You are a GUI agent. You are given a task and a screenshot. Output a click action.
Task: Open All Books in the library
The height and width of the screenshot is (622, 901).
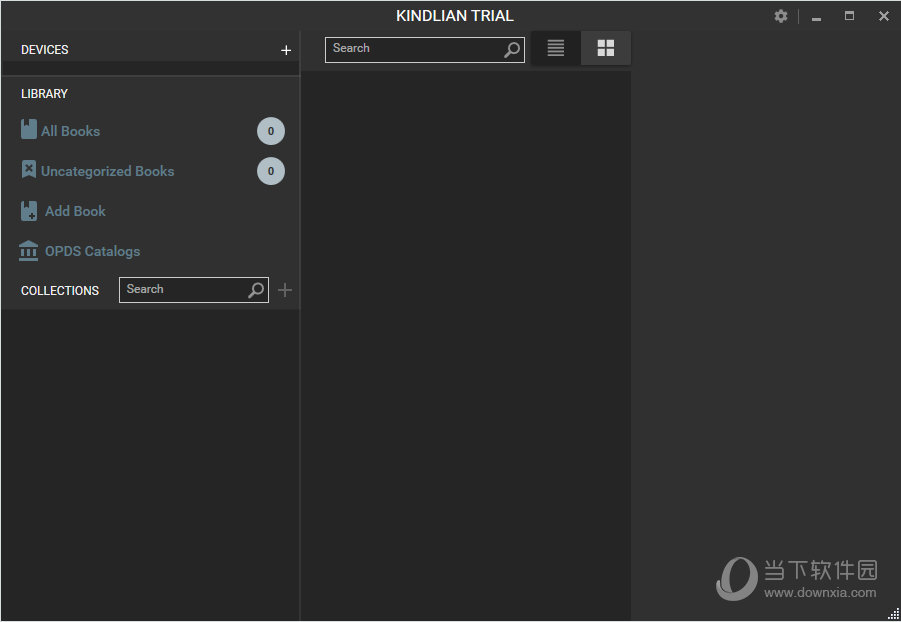pos(71,131)
